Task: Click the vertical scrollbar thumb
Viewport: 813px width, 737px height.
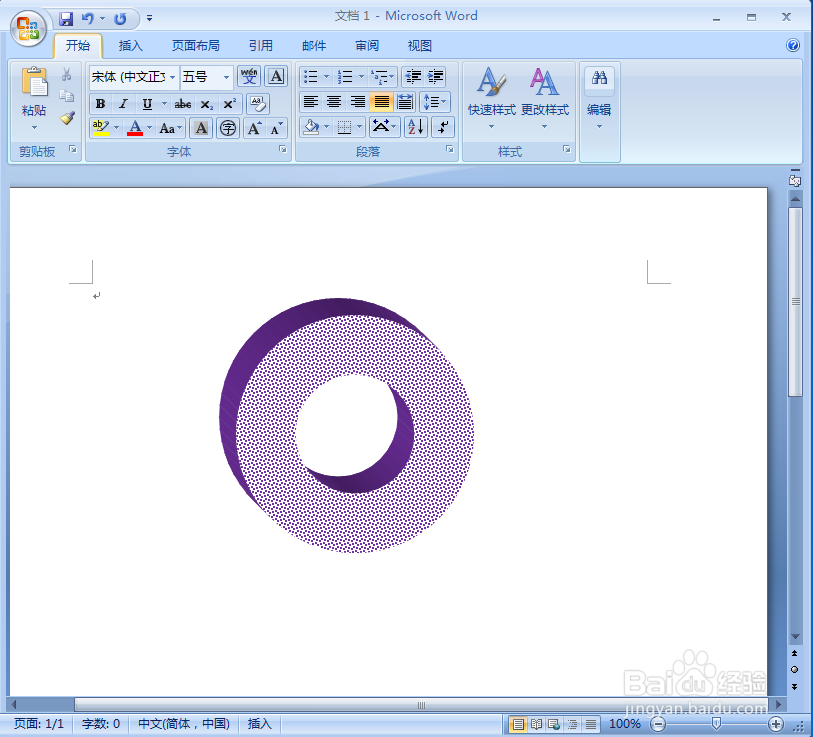Action: click(x=795, y=302)
